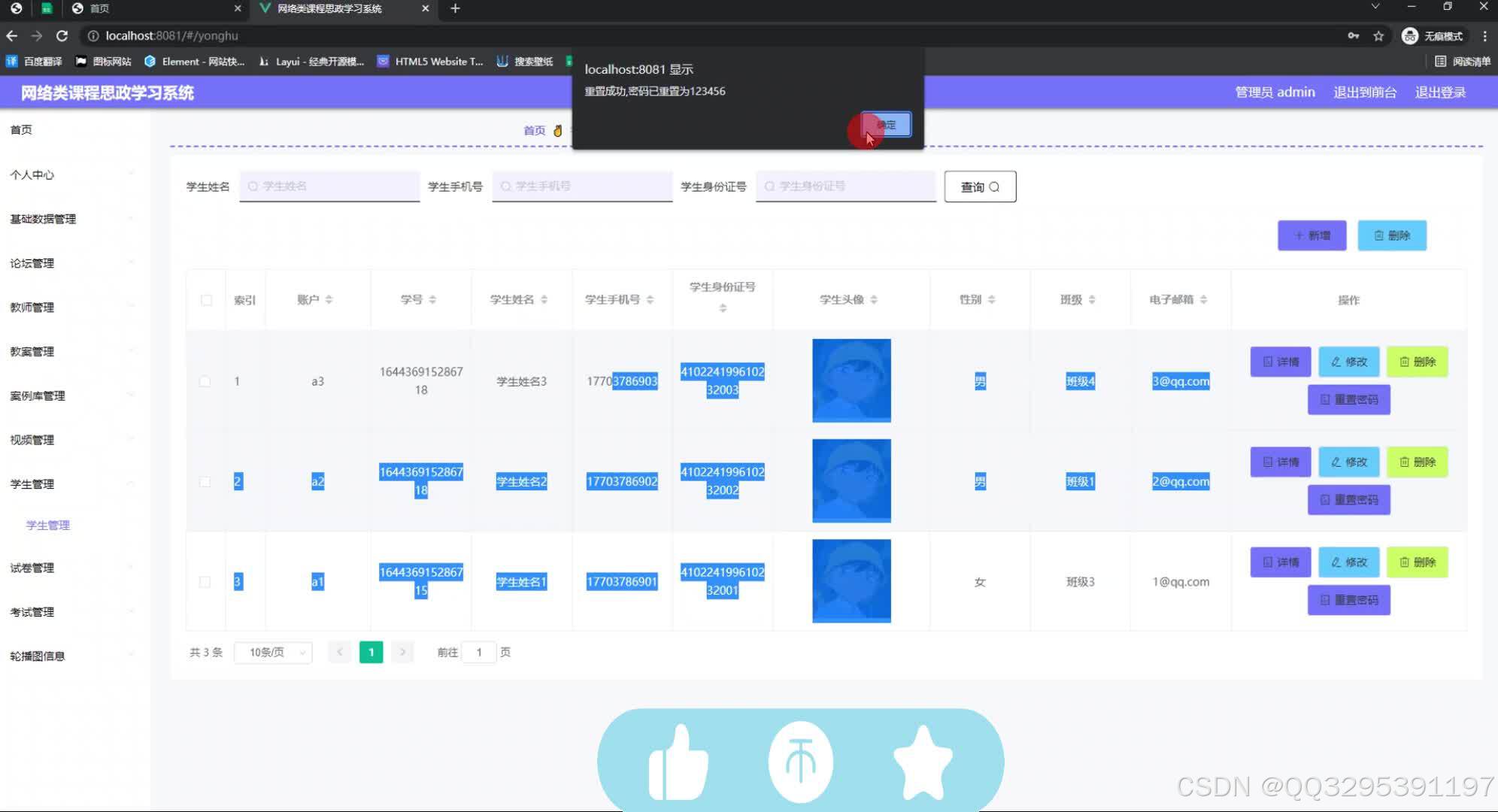
Task: Confirm the alert dialog 确定 button
Action: [886, 125]
